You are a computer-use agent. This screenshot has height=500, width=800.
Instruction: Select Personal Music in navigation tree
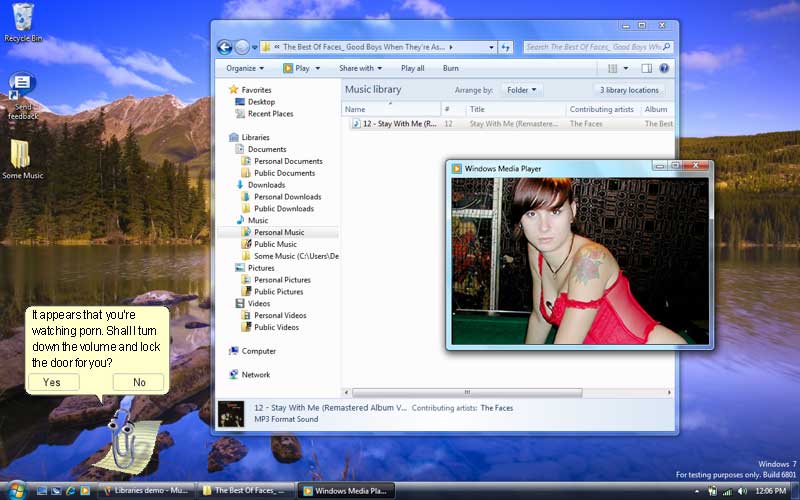279,232
